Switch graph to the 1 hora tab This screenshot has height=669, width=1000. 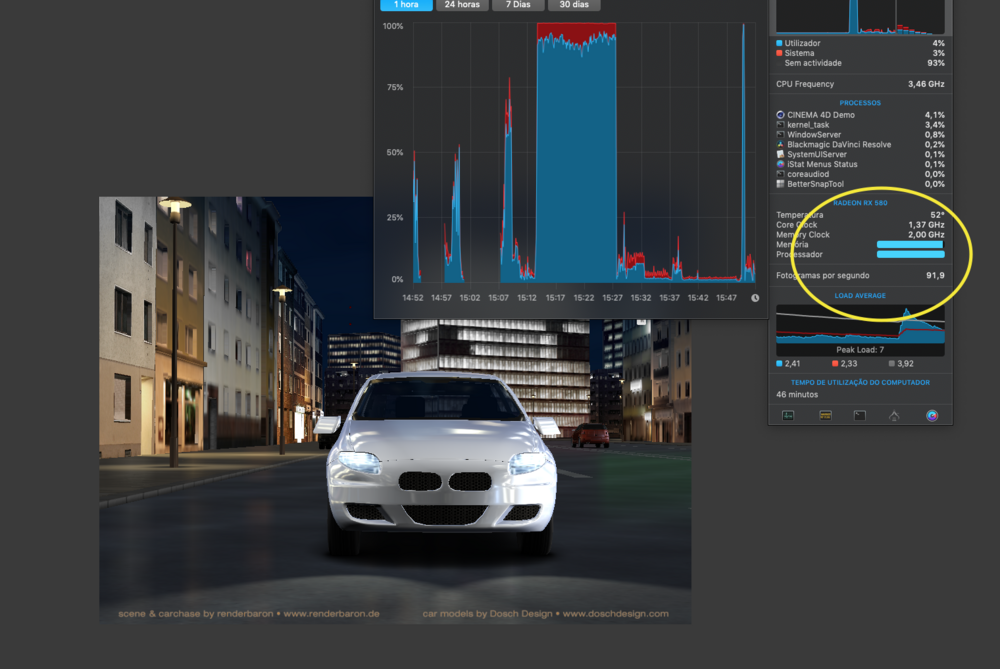coord(406,5)
